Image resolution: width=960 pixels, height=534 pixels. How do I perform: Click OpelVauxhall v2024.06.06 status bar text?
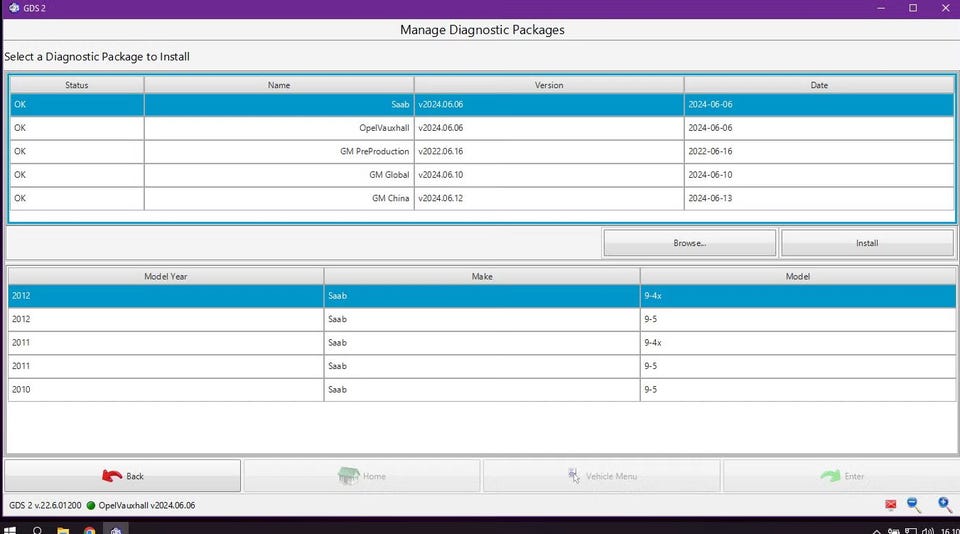point(147,505)
